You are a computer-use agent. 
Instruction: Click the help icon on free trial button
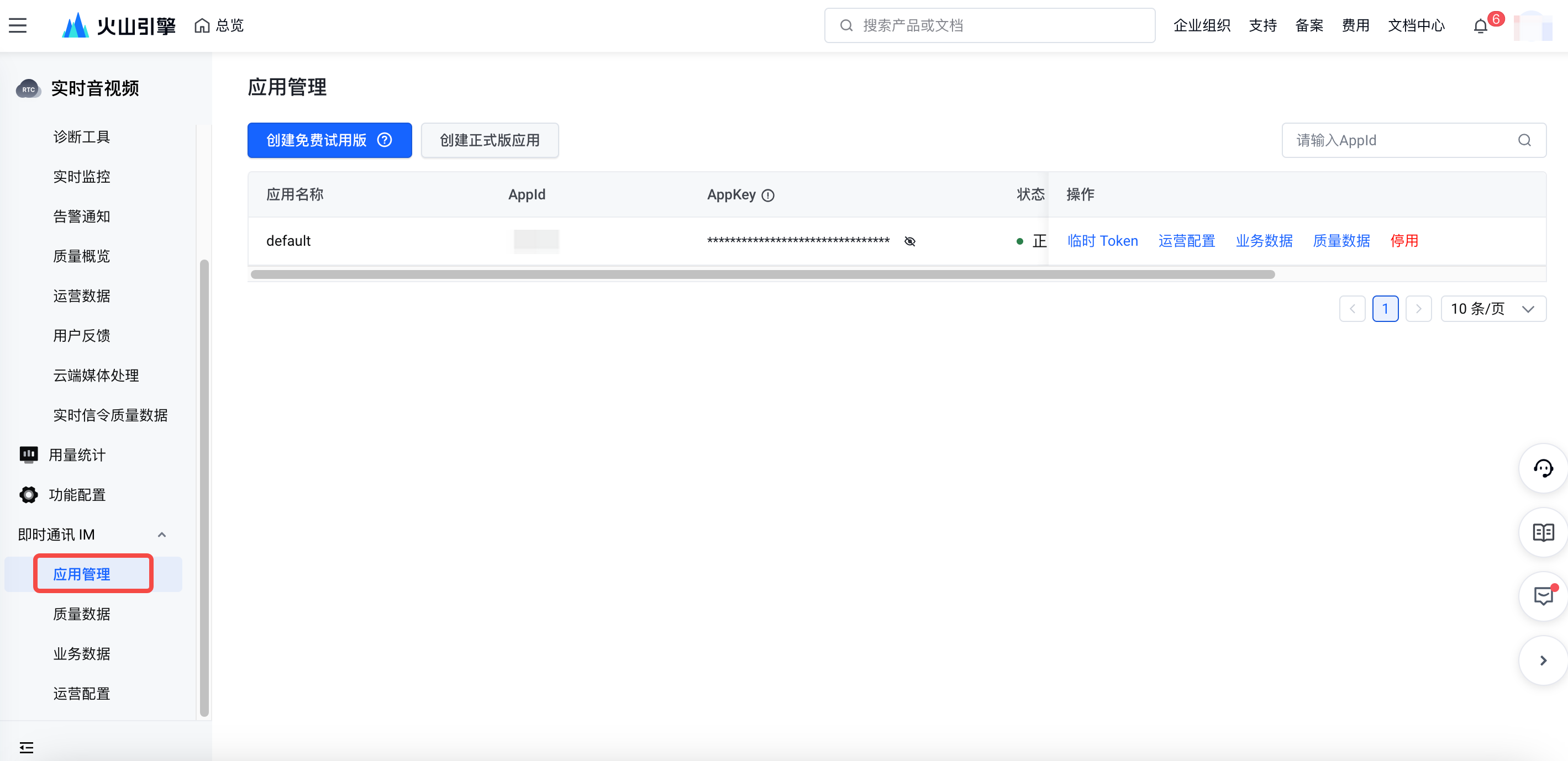(x=385, y=140)
